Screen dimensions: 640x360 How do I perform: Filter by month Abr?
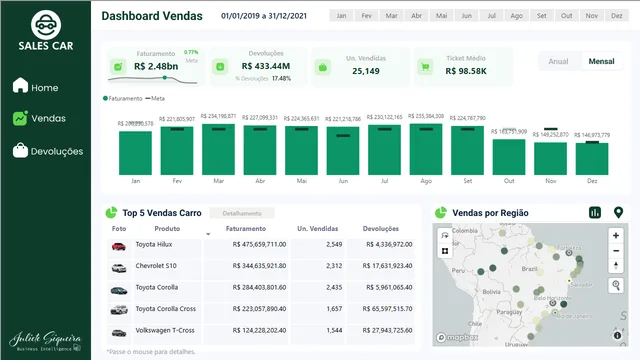(x=416, y=16)
